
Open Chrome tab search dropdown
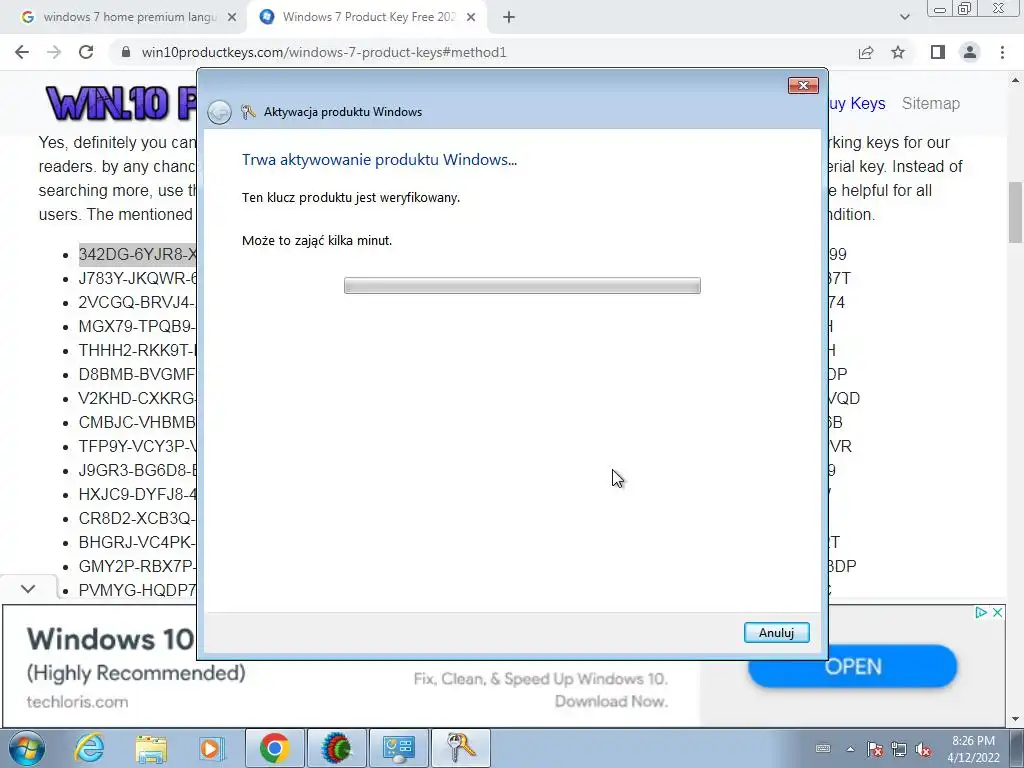(904, 17)
